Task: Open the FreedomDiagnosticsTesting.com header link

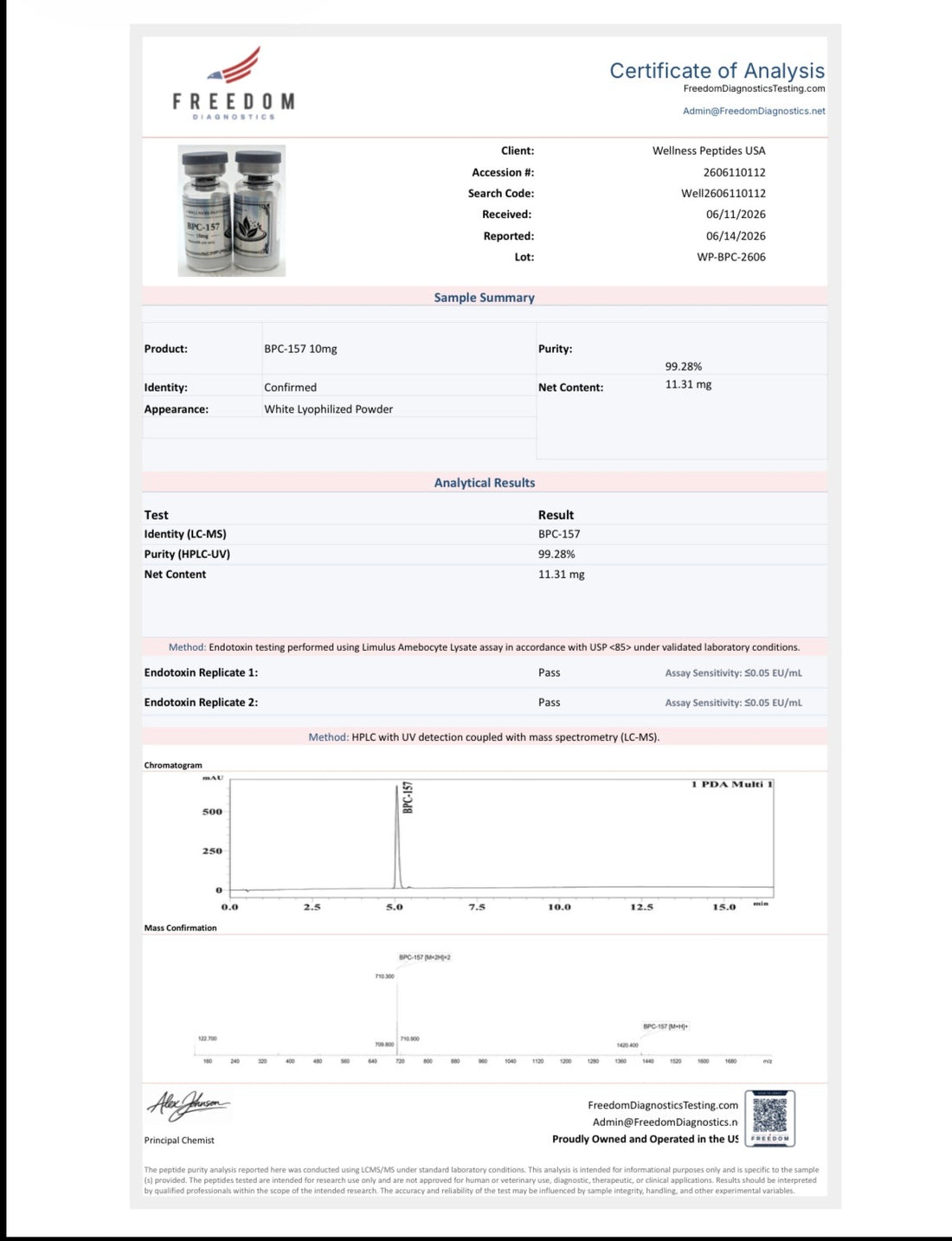Action: pos(754,88)
